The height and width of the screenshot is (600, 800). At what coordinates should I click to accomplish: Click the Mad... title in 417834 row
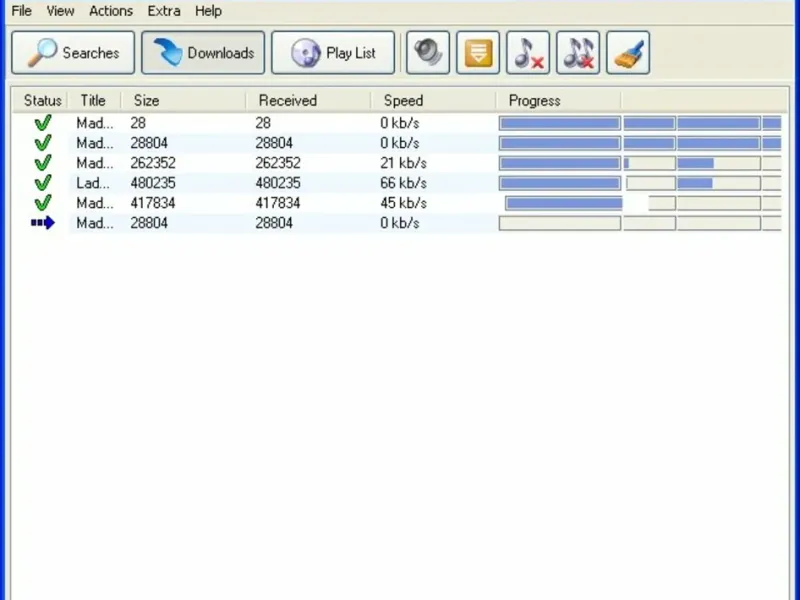[x=95, y=203]
